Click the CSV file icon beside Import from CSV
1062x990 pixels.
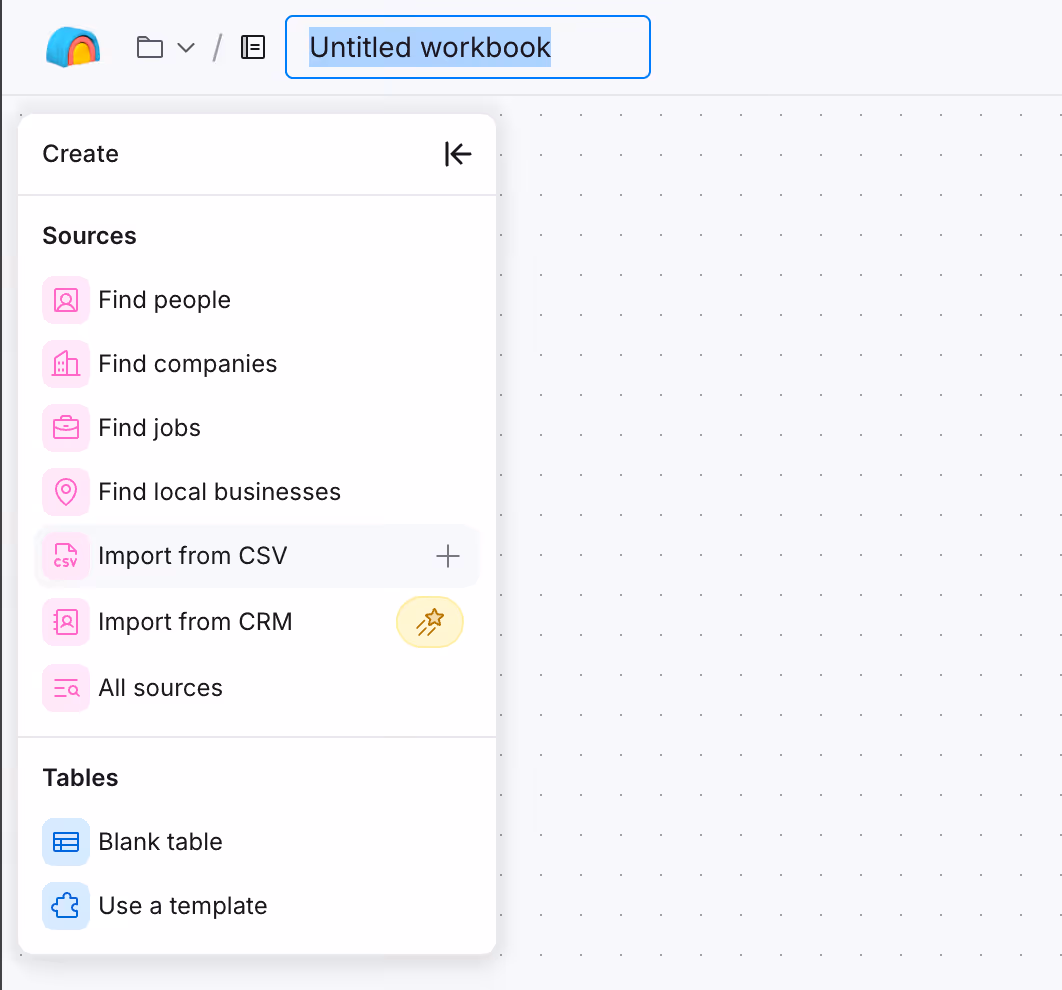click(65, 556)
